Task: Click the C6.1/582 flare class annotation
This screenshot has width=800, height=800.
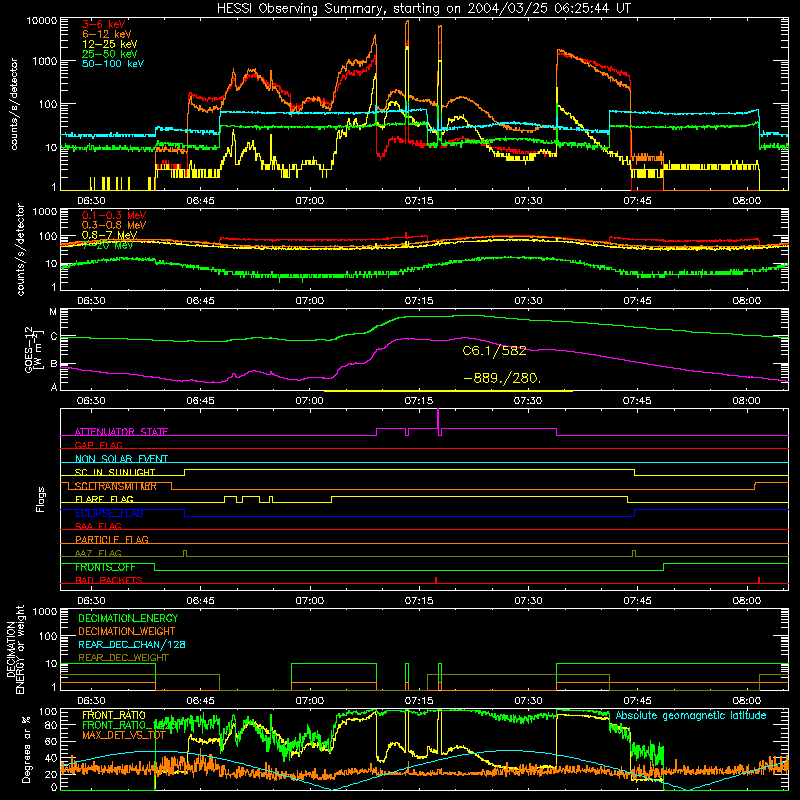Action: coord(494,351)
